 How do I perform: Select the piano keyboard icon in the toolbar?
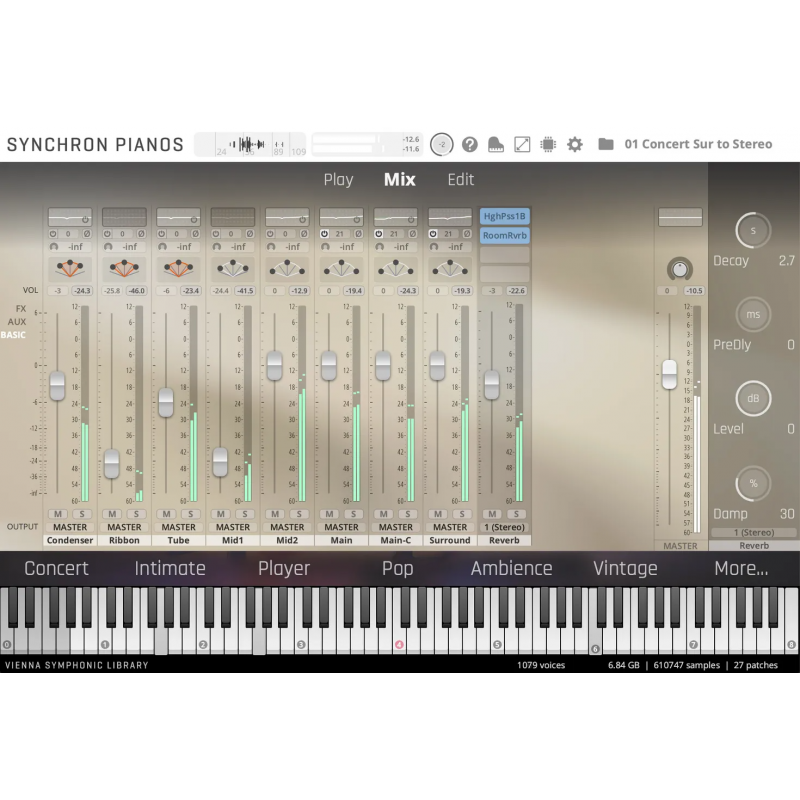(x=495, y=144)
